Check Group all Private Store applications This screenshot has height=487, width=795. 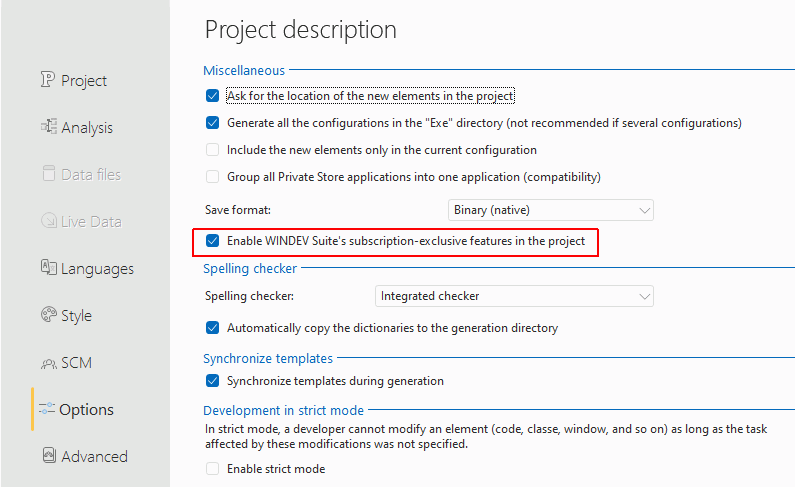[x=212, y=177]
